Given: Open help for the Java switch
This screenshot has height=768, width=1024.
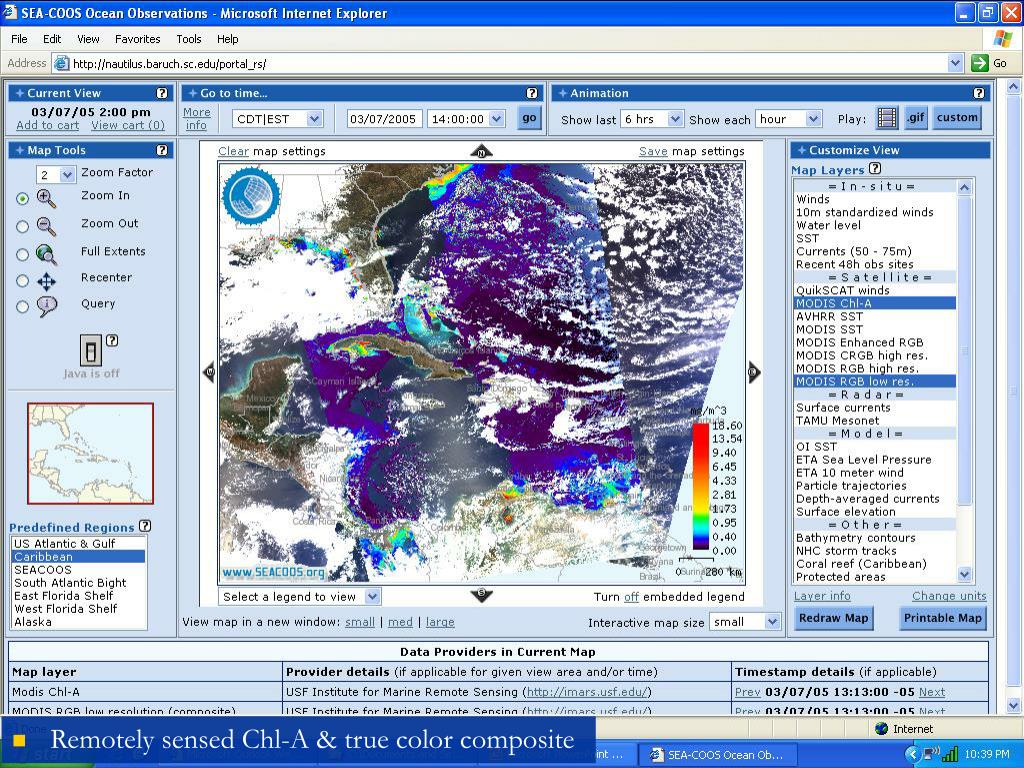Looking at the screenshot, I should [112, 340].
